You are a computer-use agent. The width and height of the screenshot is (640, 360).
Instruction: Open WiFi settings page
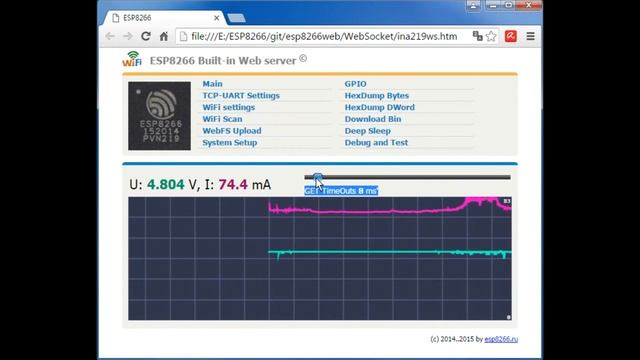pos(229,107)
